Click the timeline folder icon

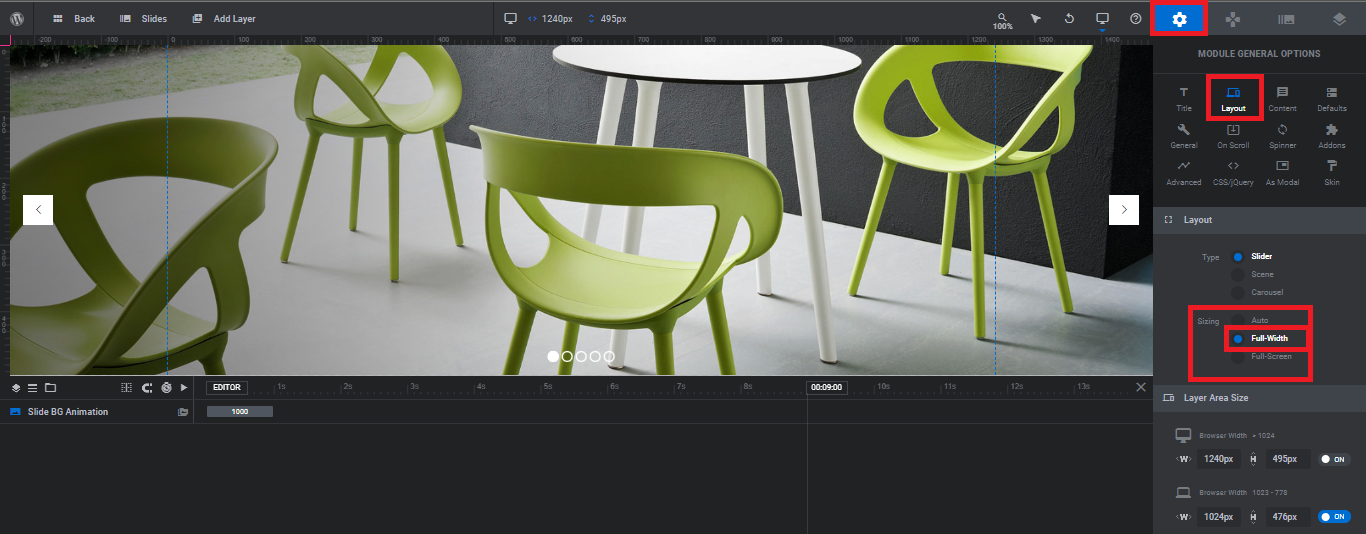point(50,387)
